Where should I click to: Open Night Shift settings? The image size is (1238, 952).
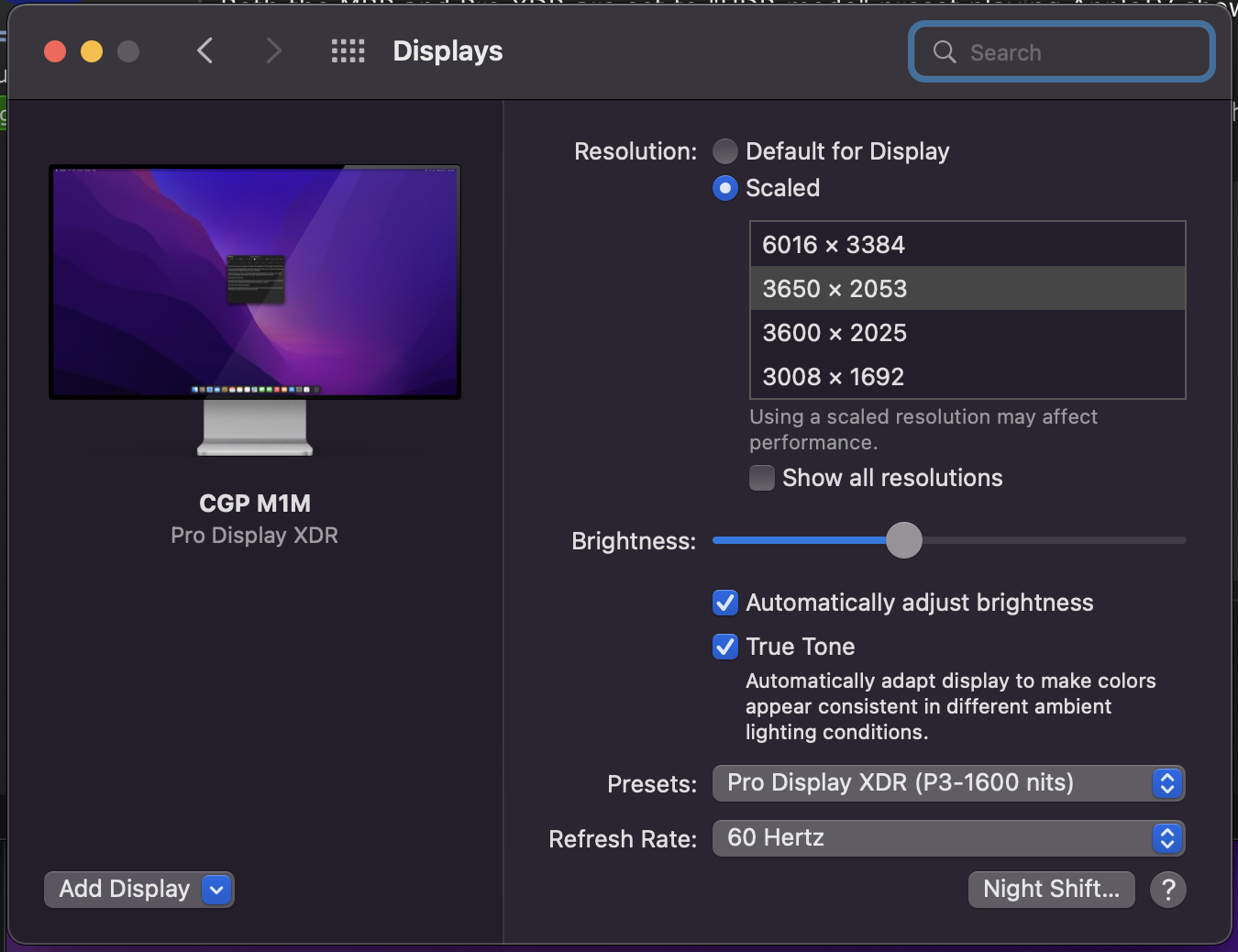[x=1051, y=890]
